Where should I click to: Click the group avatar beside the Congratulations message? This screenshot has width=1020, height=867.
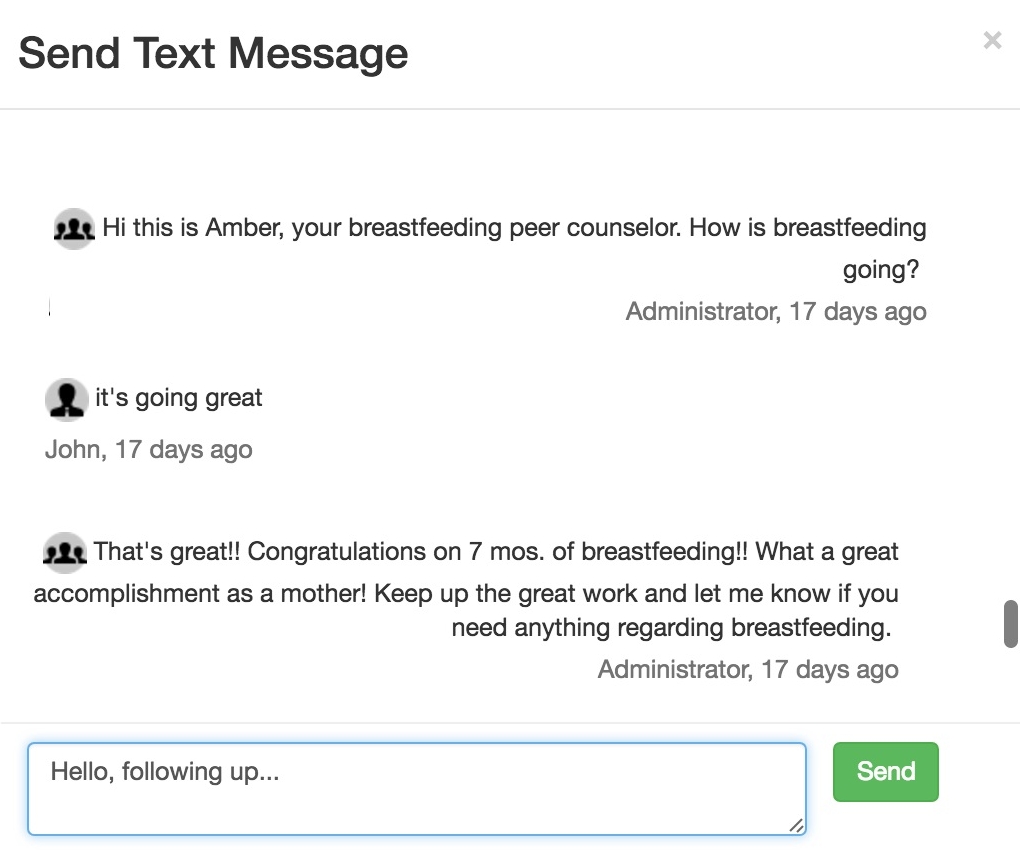(65, 553)
